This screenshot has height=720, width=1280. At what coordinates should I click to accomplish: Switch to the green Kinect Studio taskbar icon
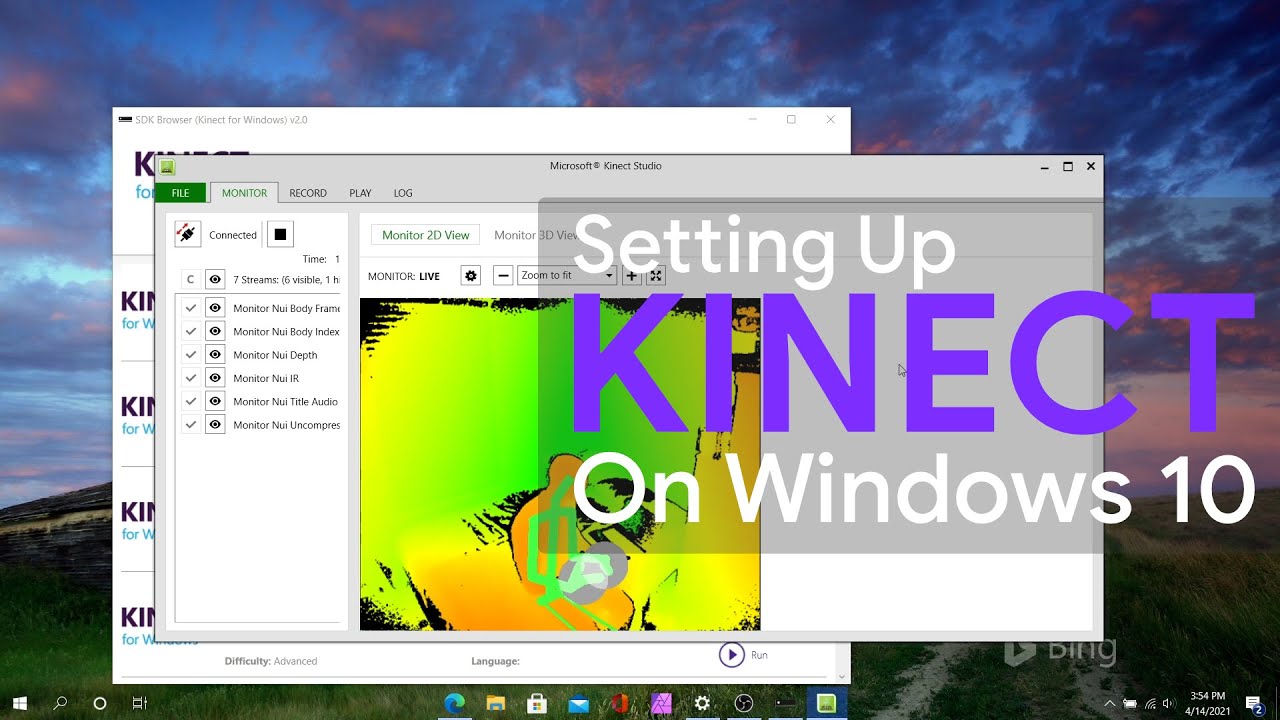826,703
